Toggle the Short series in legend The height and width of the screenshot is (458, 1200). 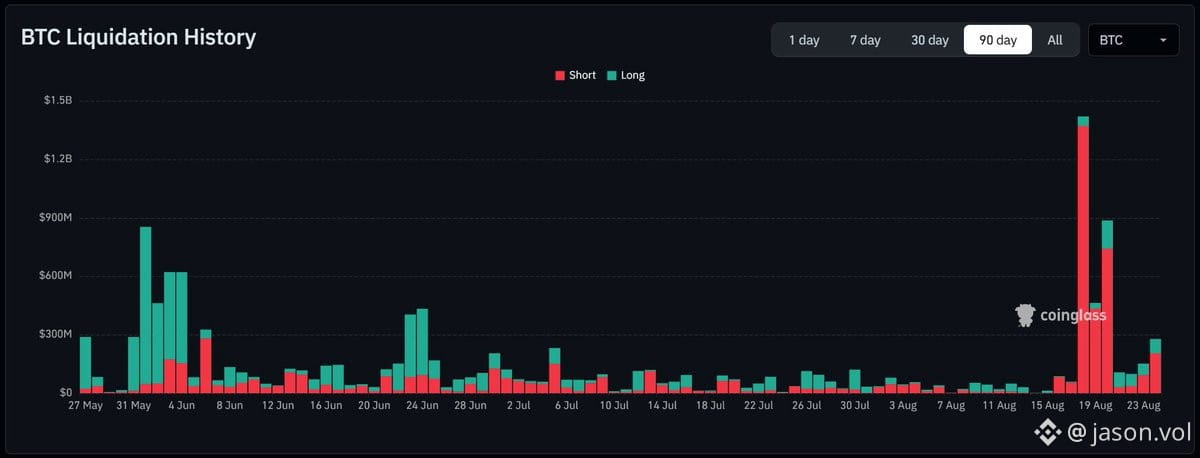coord(576,75)
